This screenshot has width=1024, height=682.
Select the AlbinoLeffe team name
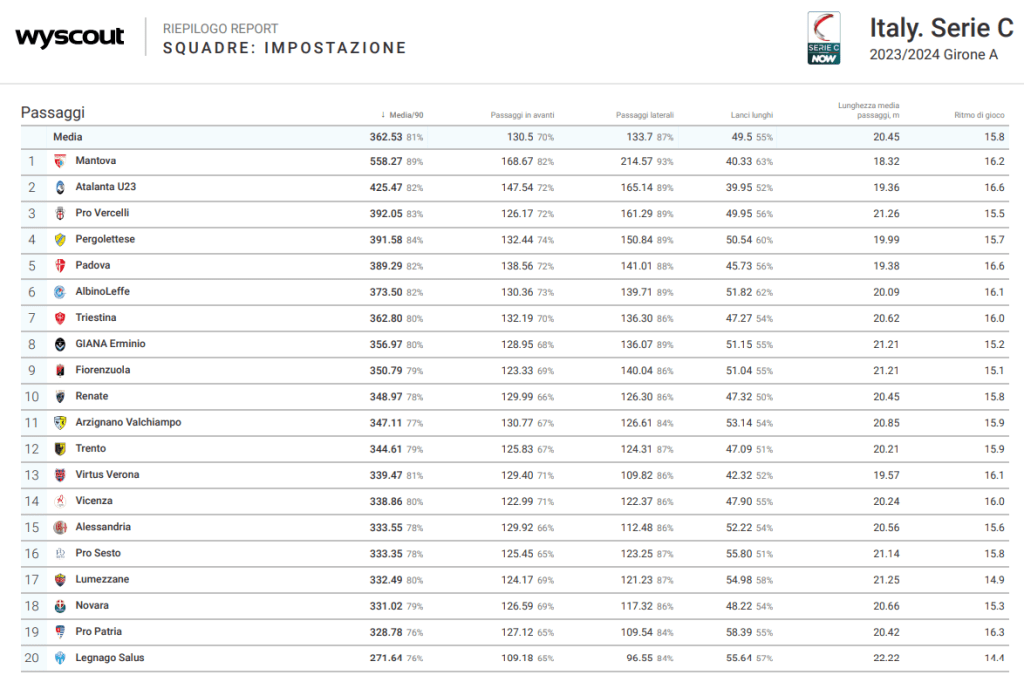coord(102,292)
